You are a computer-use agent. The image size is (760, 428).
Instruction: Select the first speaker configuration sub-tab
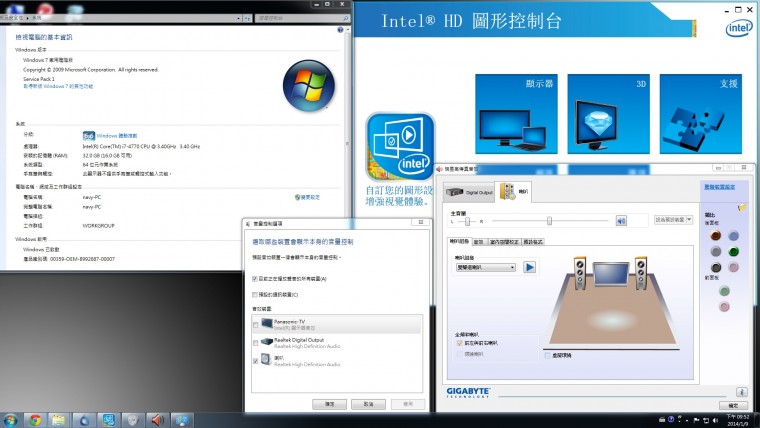(459, 241)
